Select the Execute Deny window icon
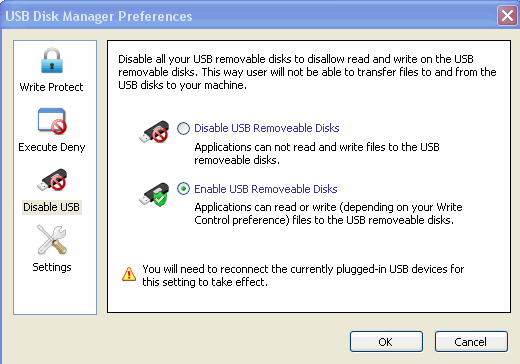The height and width of the screenshot is (364, 520). [52, 121]
